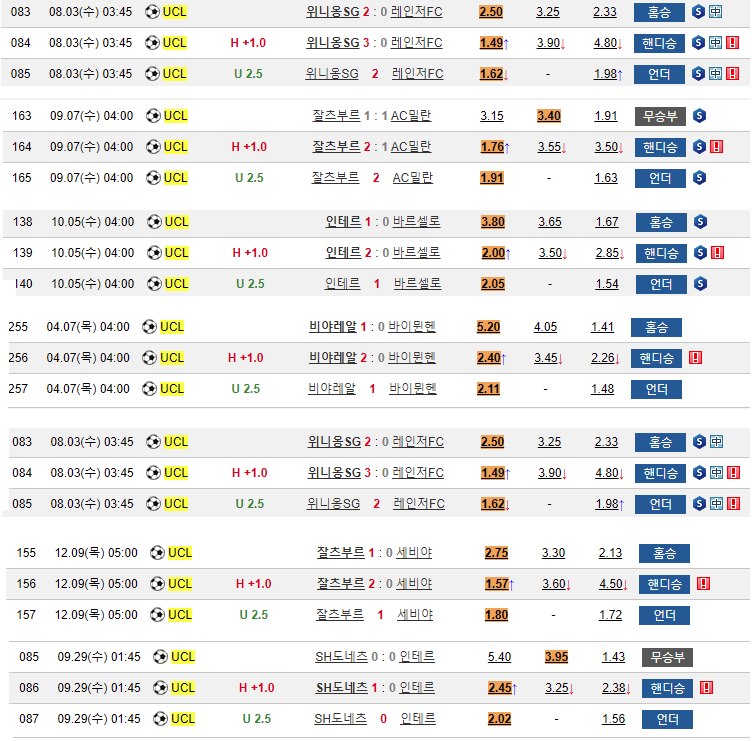Click red alert icon in row 156
This screenshot has height=741, width=752.
703,583
